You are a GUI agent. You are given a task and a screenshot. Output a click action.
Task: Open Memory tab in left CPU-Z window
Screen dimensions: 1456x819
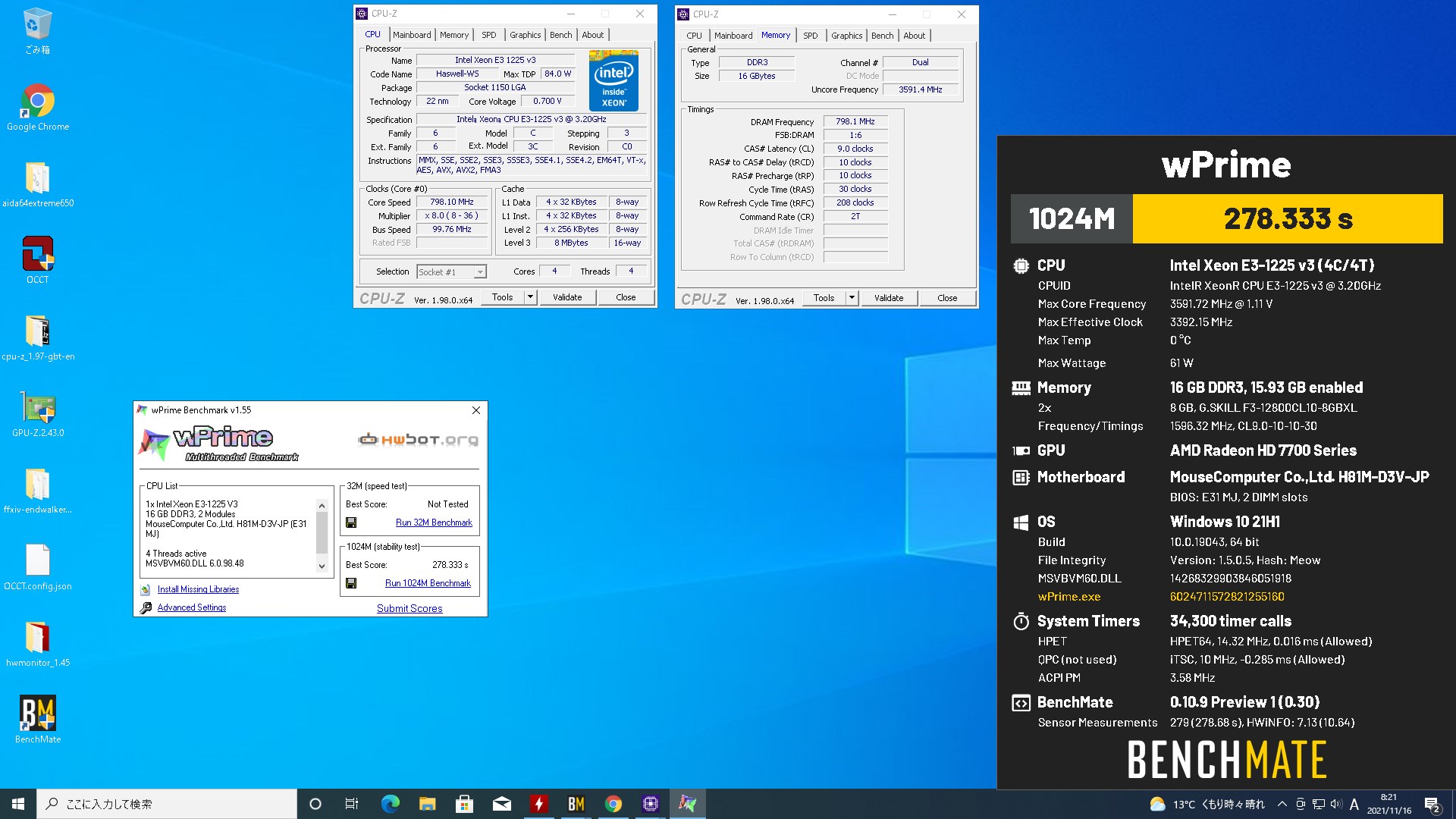click(x=454, y=35)
